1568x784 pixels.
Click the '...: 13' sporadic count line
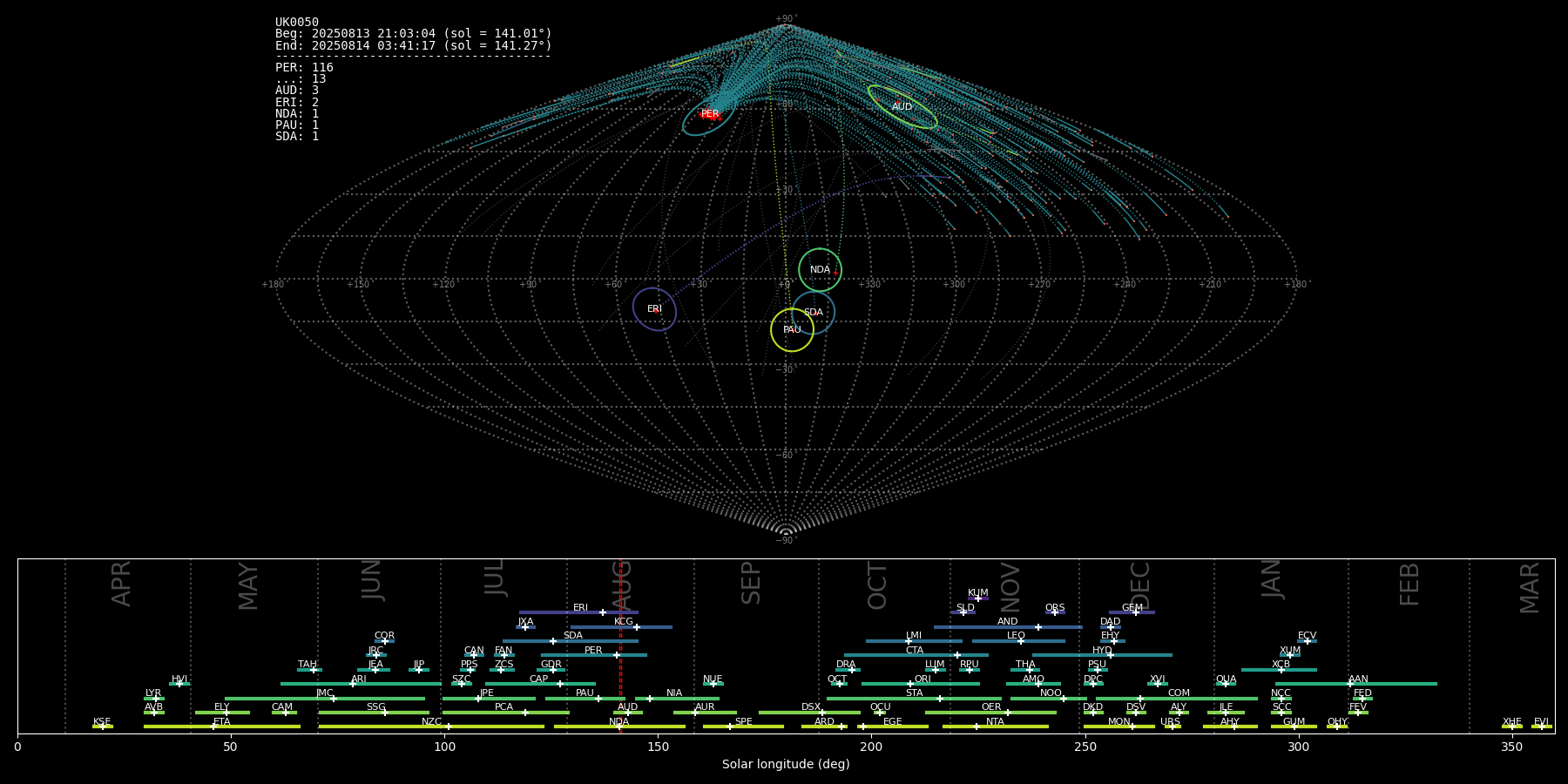click(x=301, y=79)
